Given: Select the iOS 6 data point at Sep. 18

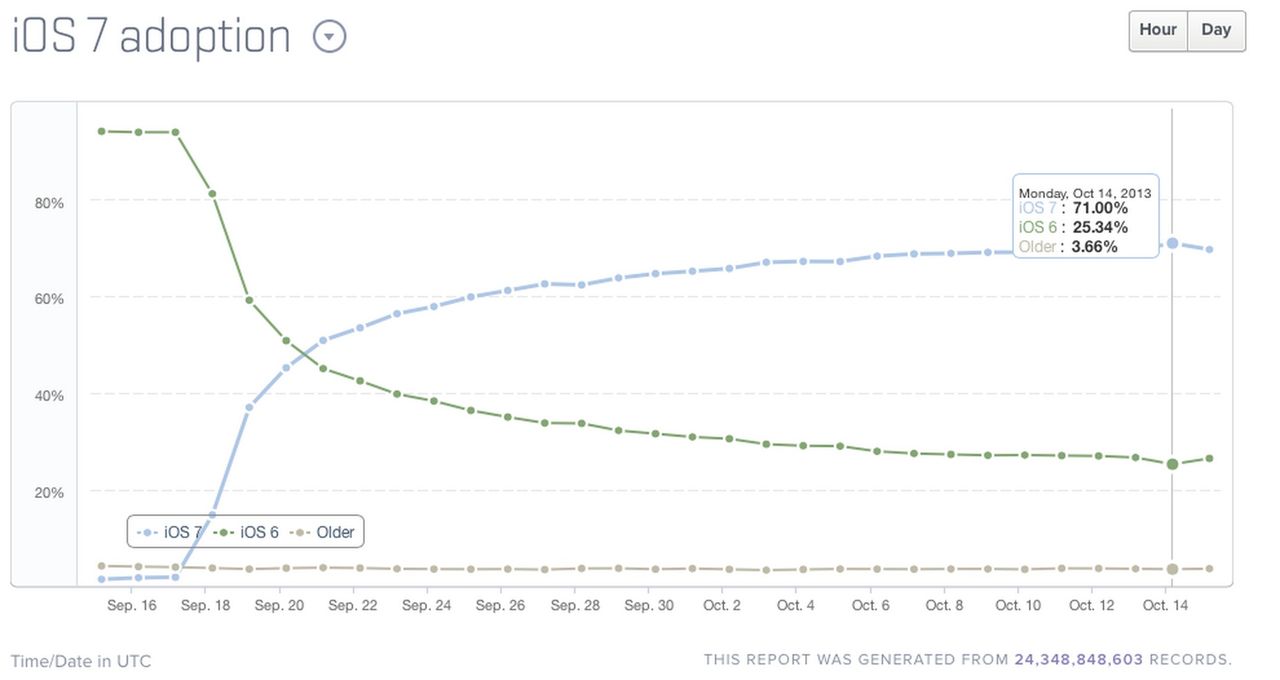Looking at the screenshot, I should point(212,193).
